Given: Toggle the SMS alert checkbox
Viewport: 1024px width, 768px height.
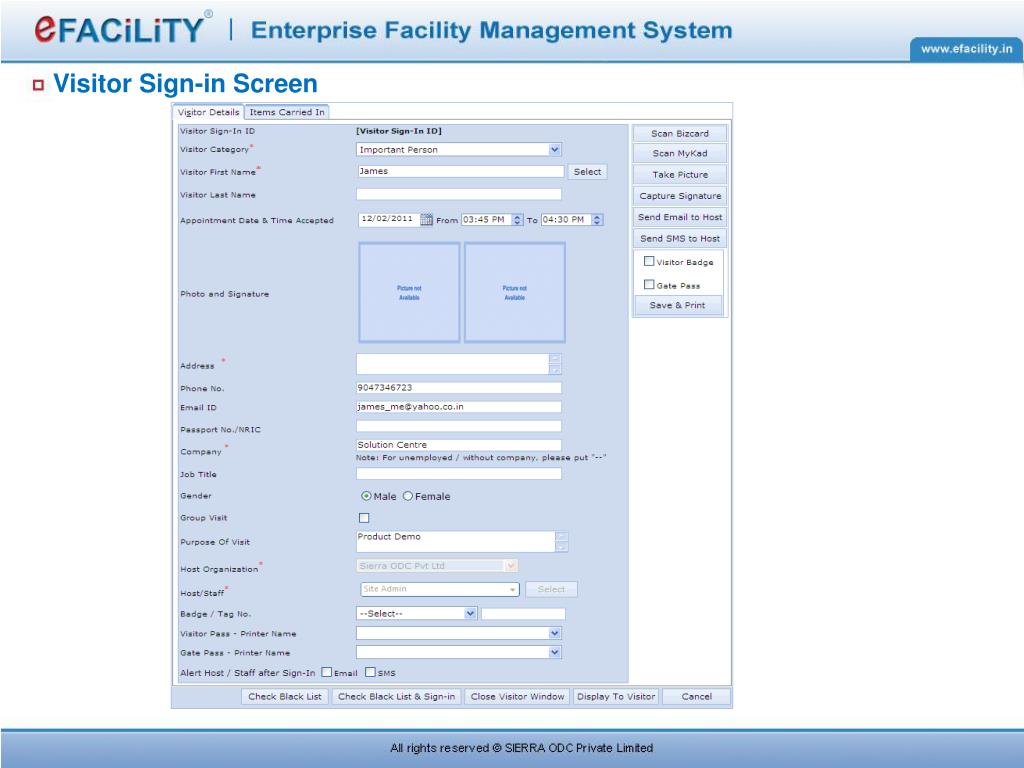Looking at the screenshot, I should click(370, 672).
